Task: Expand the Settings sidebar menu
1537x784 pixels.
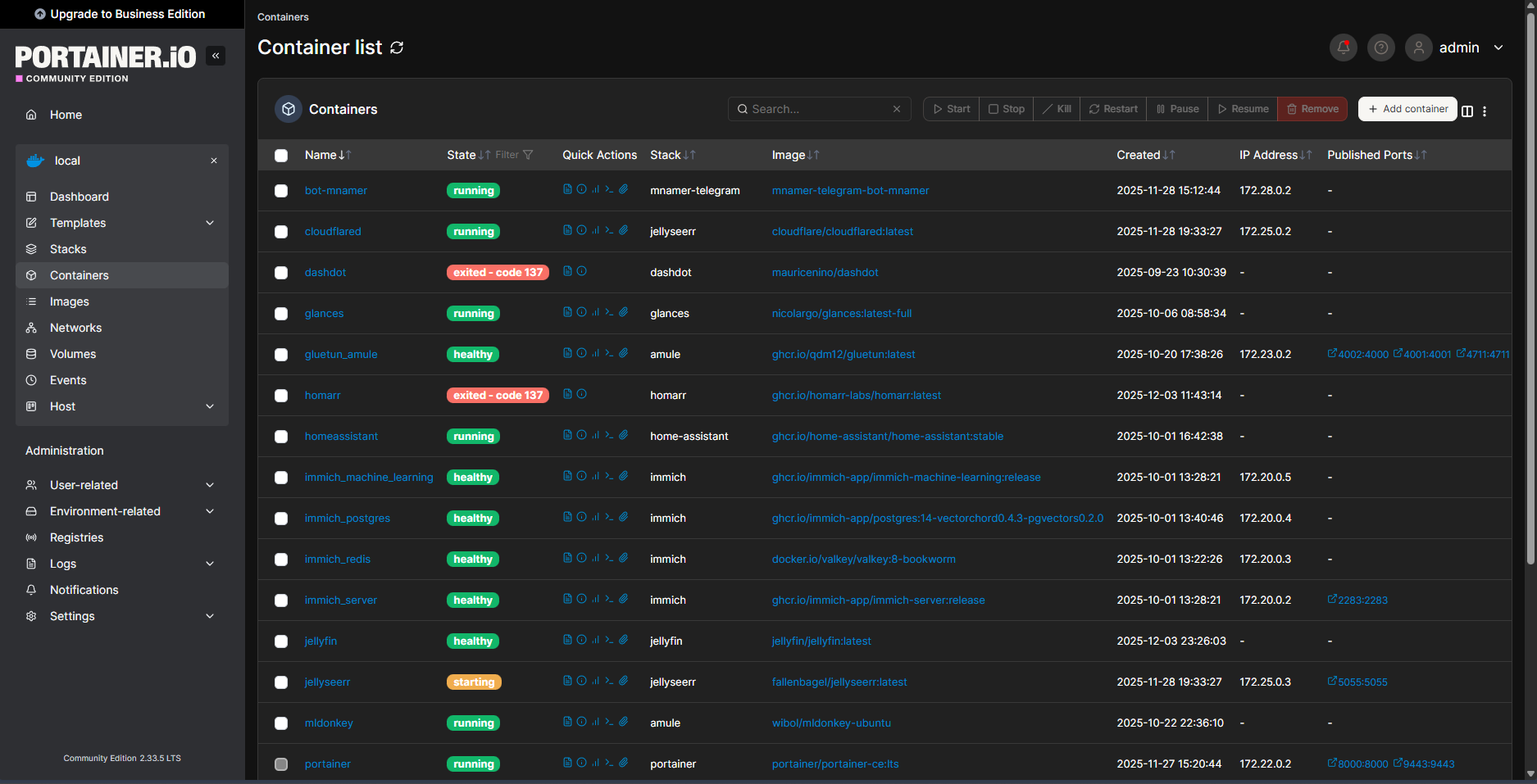Action: (x=210, y=616)
